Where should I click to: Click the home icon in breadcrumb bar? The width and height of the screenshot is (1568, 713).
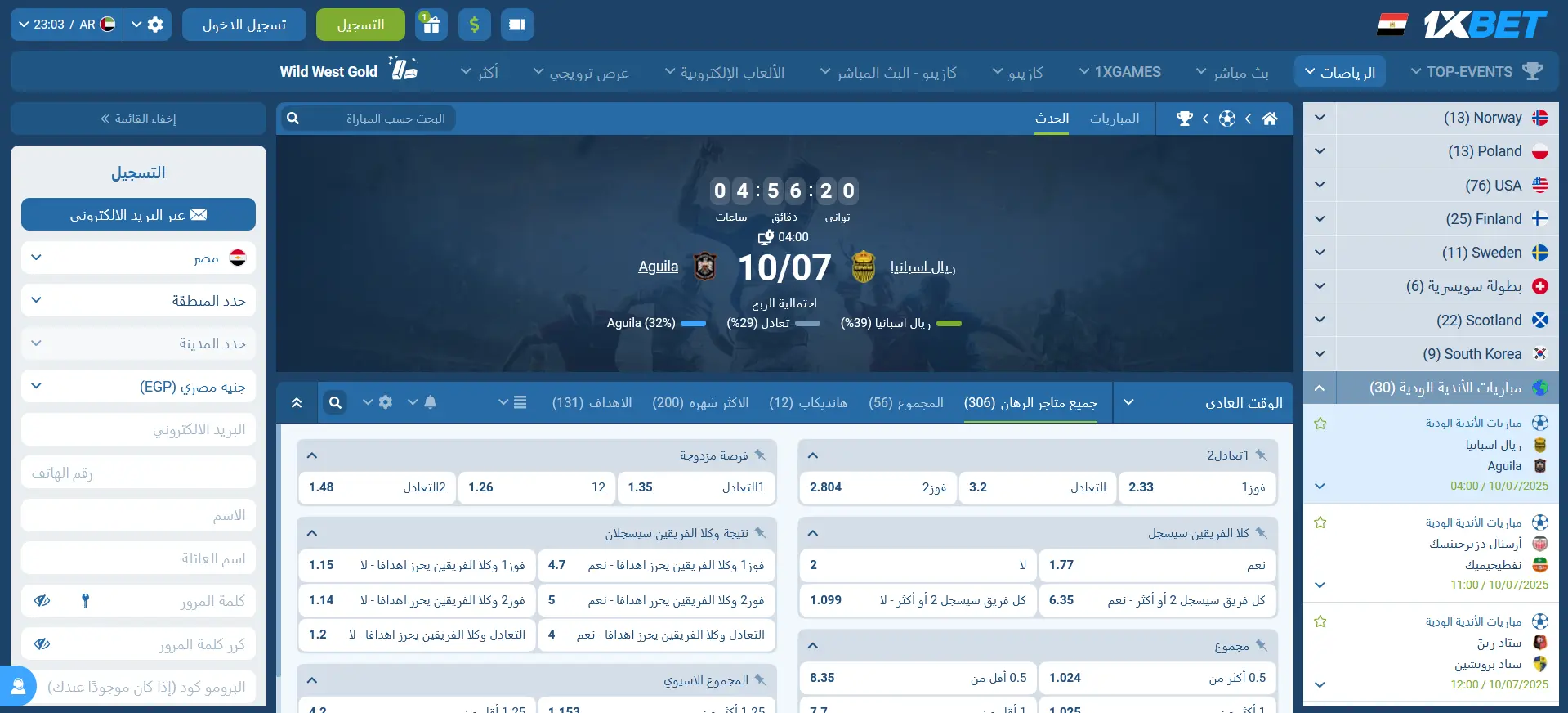[x=1269, y=119]
